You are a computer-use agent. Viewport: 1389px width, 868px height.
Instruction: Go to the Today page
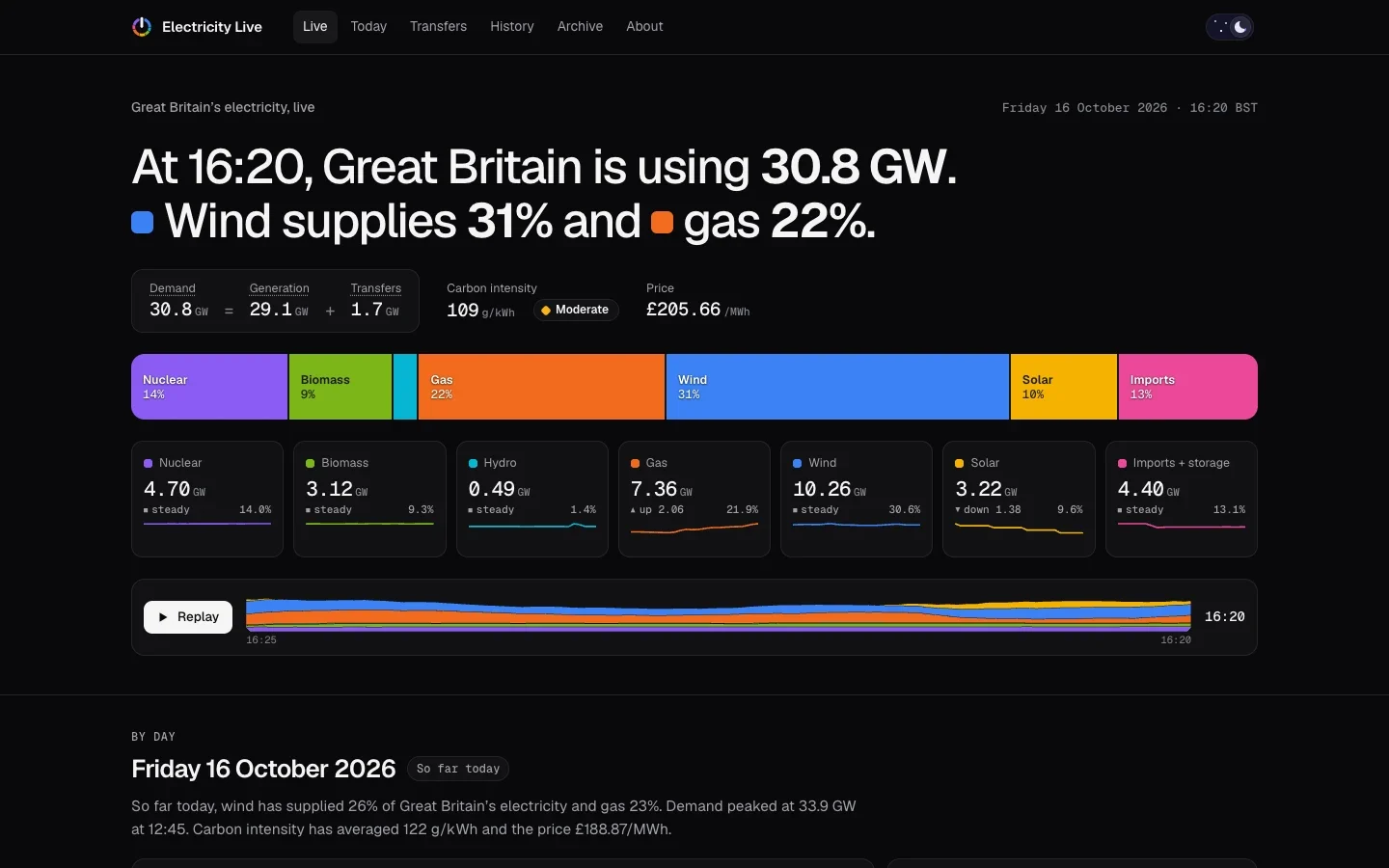click(x=368, y=27)
